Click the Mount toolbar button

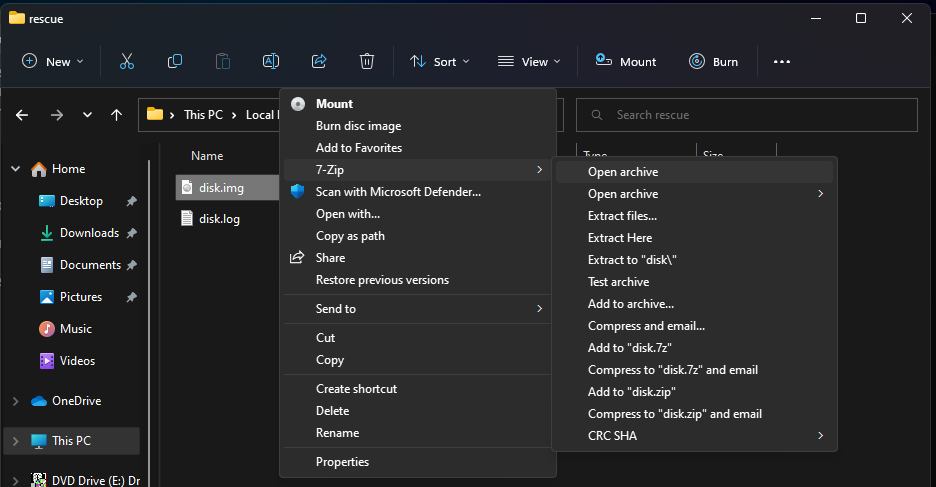pos(626,61)
